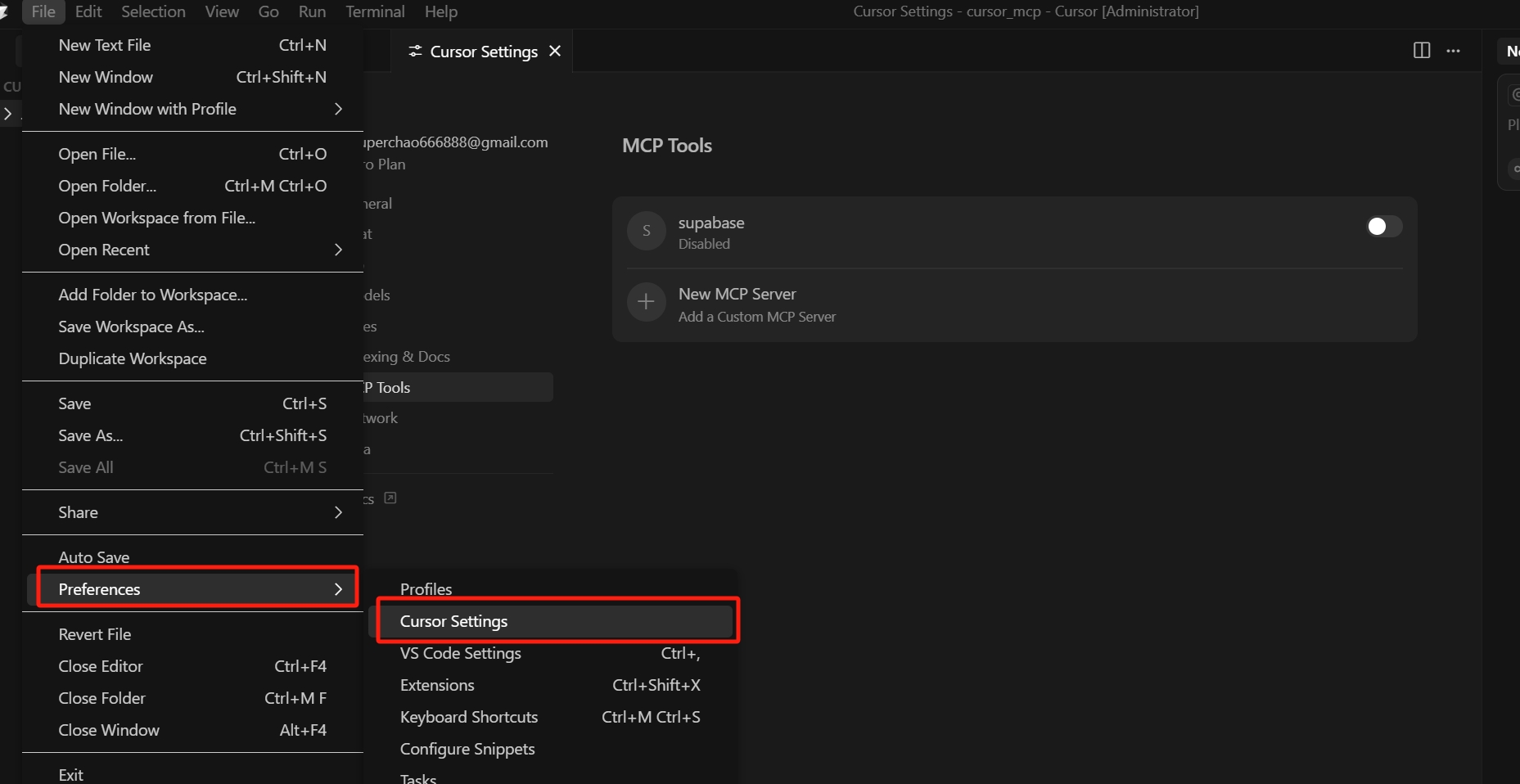Open the File menu in menu bar
Viewport: 1520px width, 784px height.
pyautogui.click(x=43, y=11)
